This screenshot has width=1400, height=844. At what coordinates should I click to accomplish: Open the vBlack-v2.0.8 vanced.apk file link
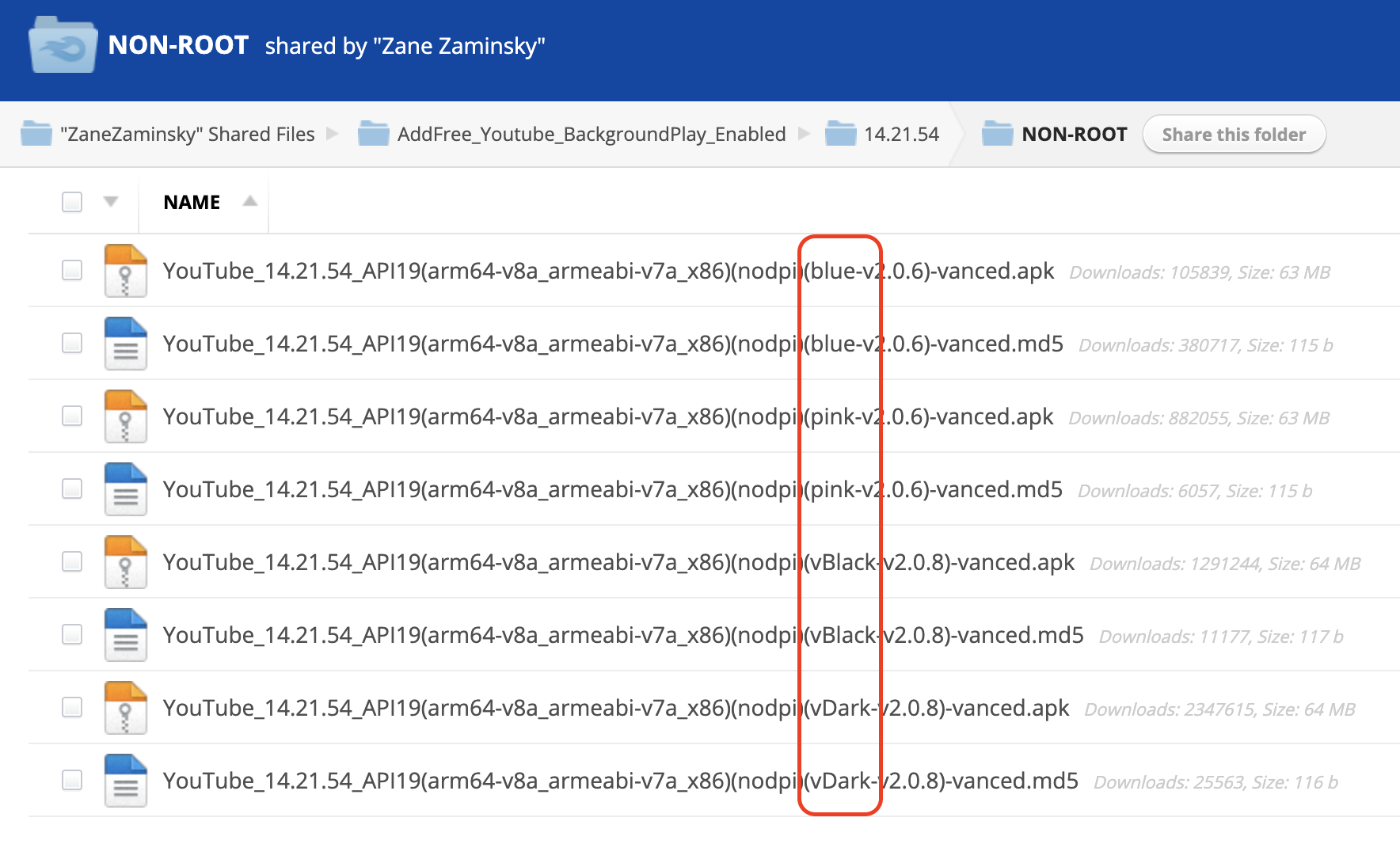[618, 563]
